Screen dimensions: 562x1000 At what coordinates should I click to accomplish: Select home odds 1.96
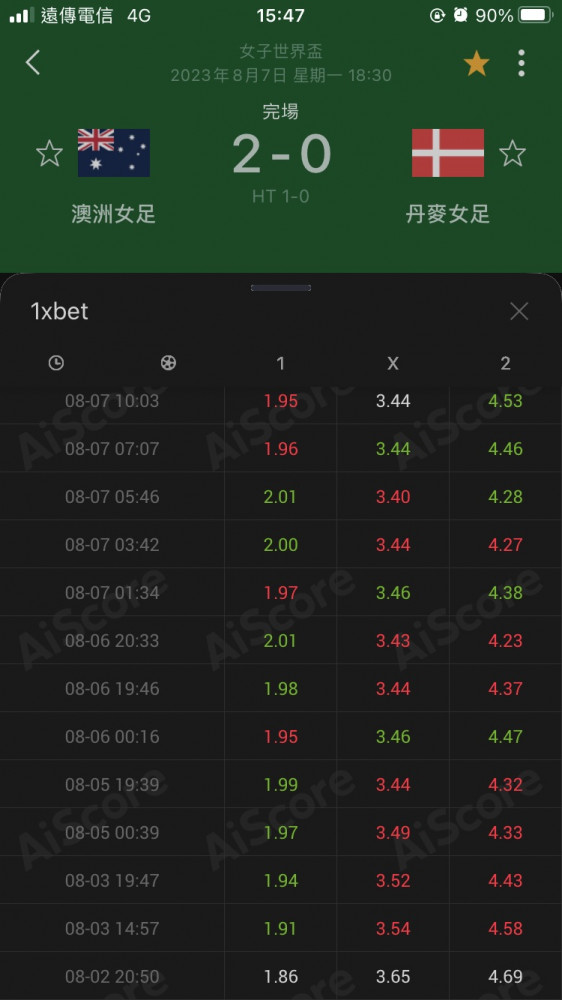281,448
